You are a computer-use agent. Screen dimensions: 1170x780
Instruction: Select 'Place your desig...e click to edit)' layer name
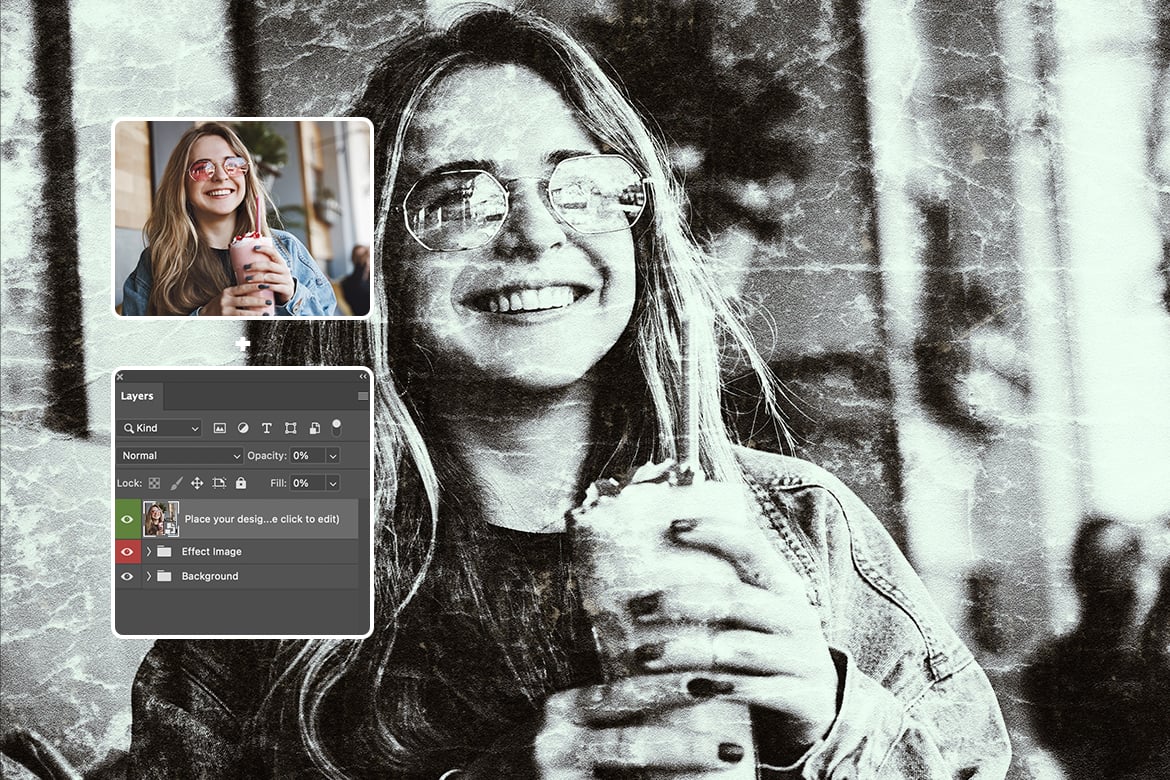click(262, 519)
